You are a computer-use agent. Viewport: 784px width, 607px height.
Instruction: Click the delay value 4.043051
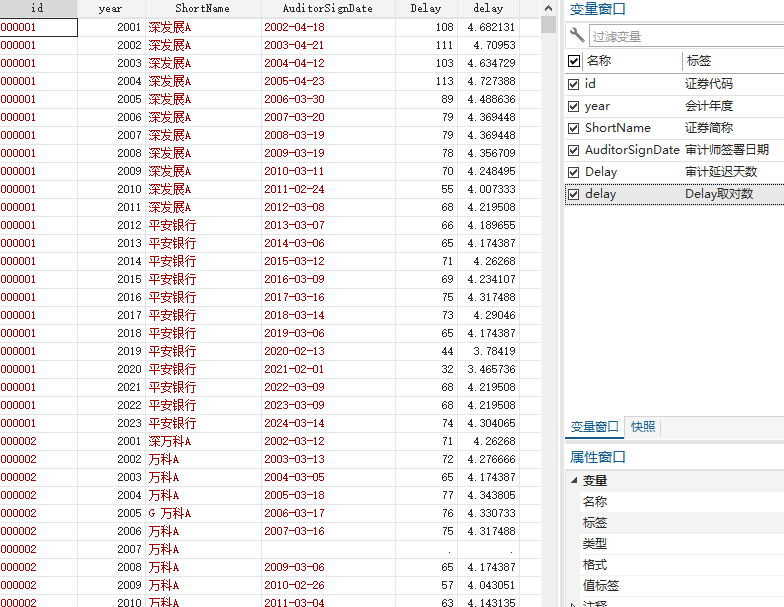click(x=488, y=586)
